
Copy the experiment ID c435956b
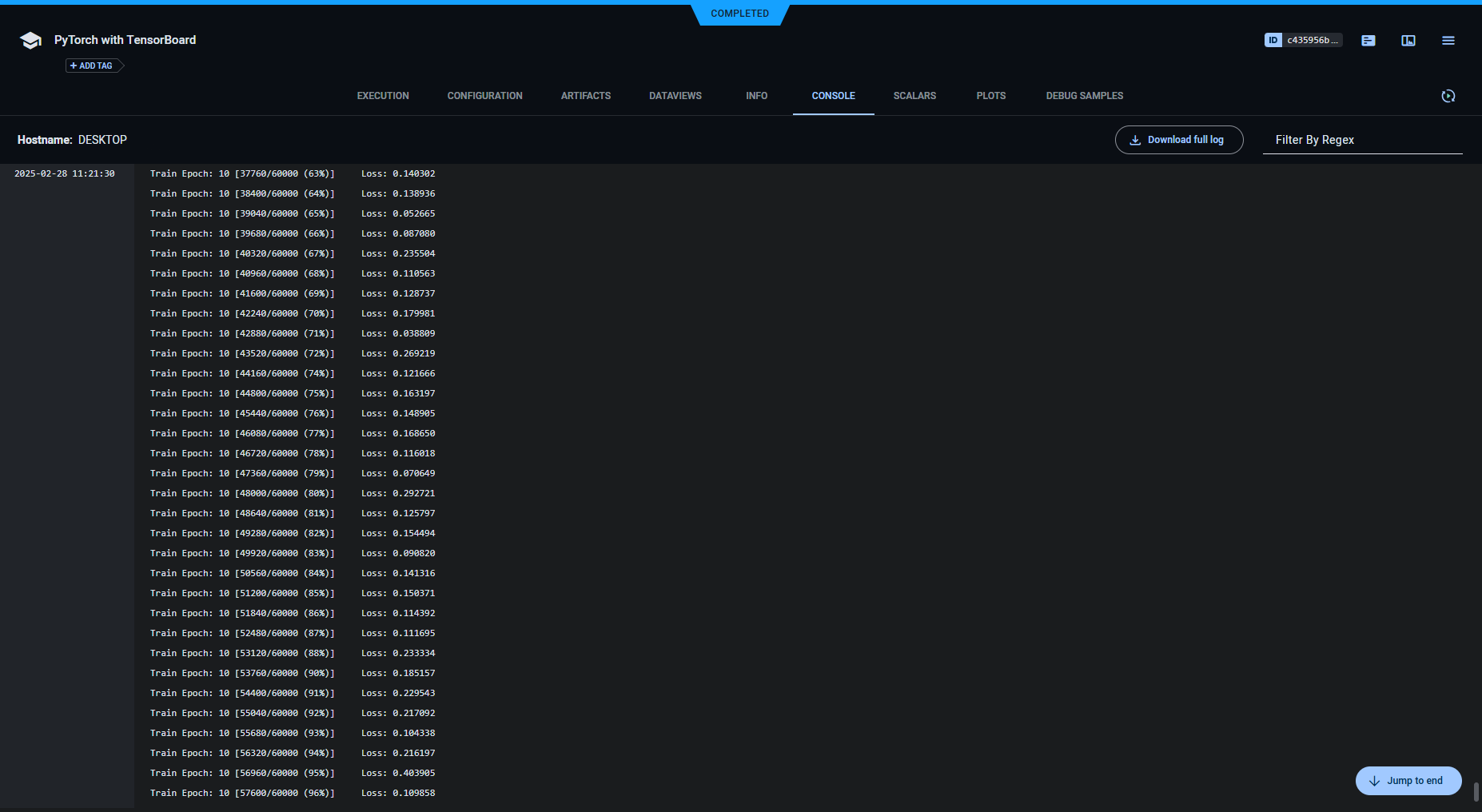1303,40
